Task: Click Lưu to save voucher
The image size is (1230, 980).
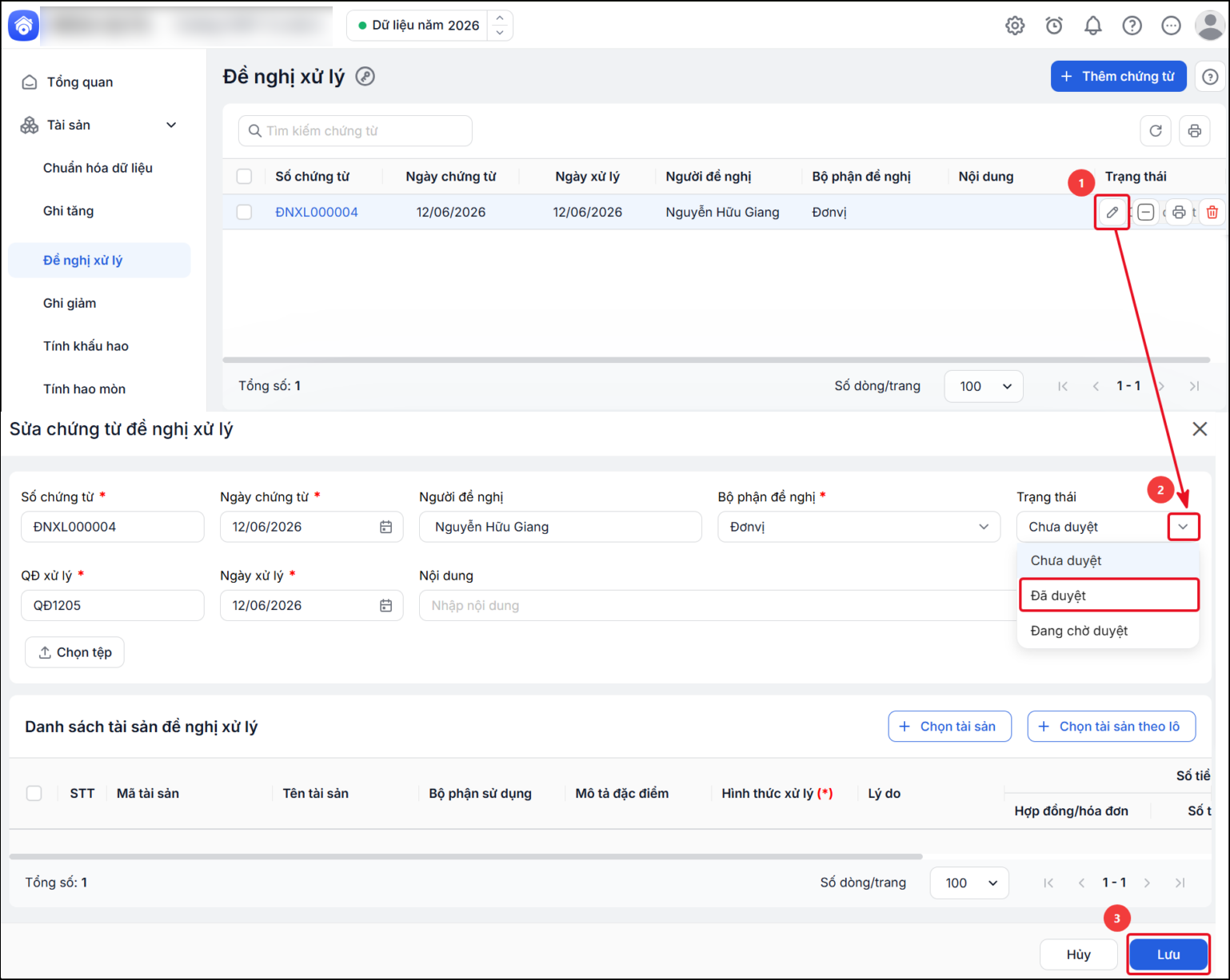Action: point(1168,954)
